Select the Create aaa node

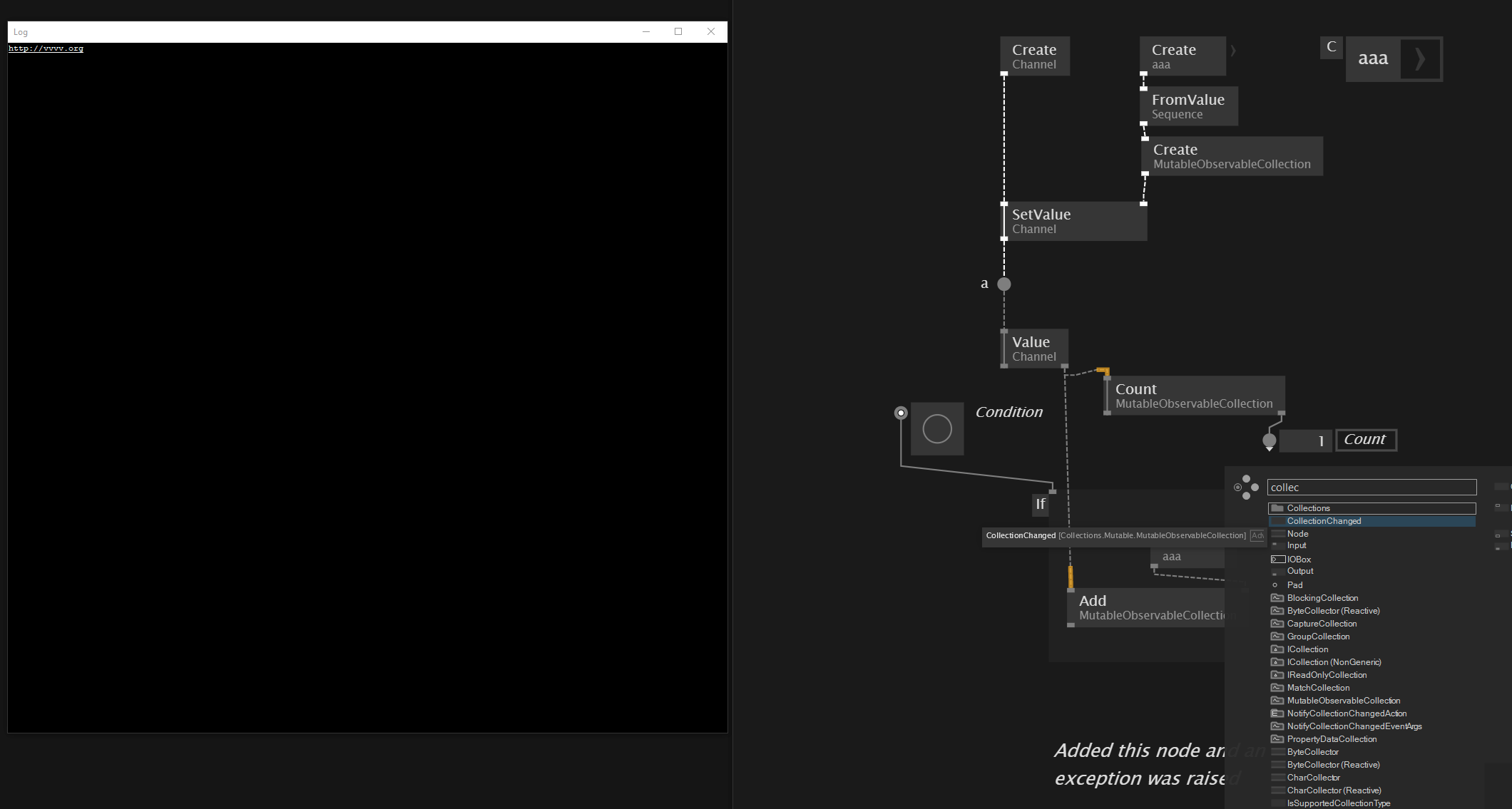click(1183, 56)
